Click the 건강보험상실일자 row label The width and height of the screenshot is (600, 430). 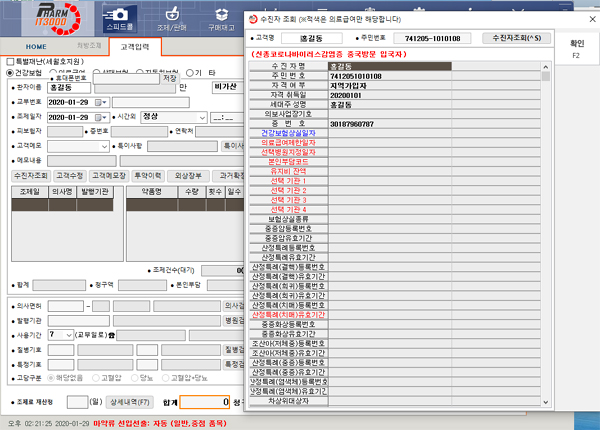pos(289,133)
